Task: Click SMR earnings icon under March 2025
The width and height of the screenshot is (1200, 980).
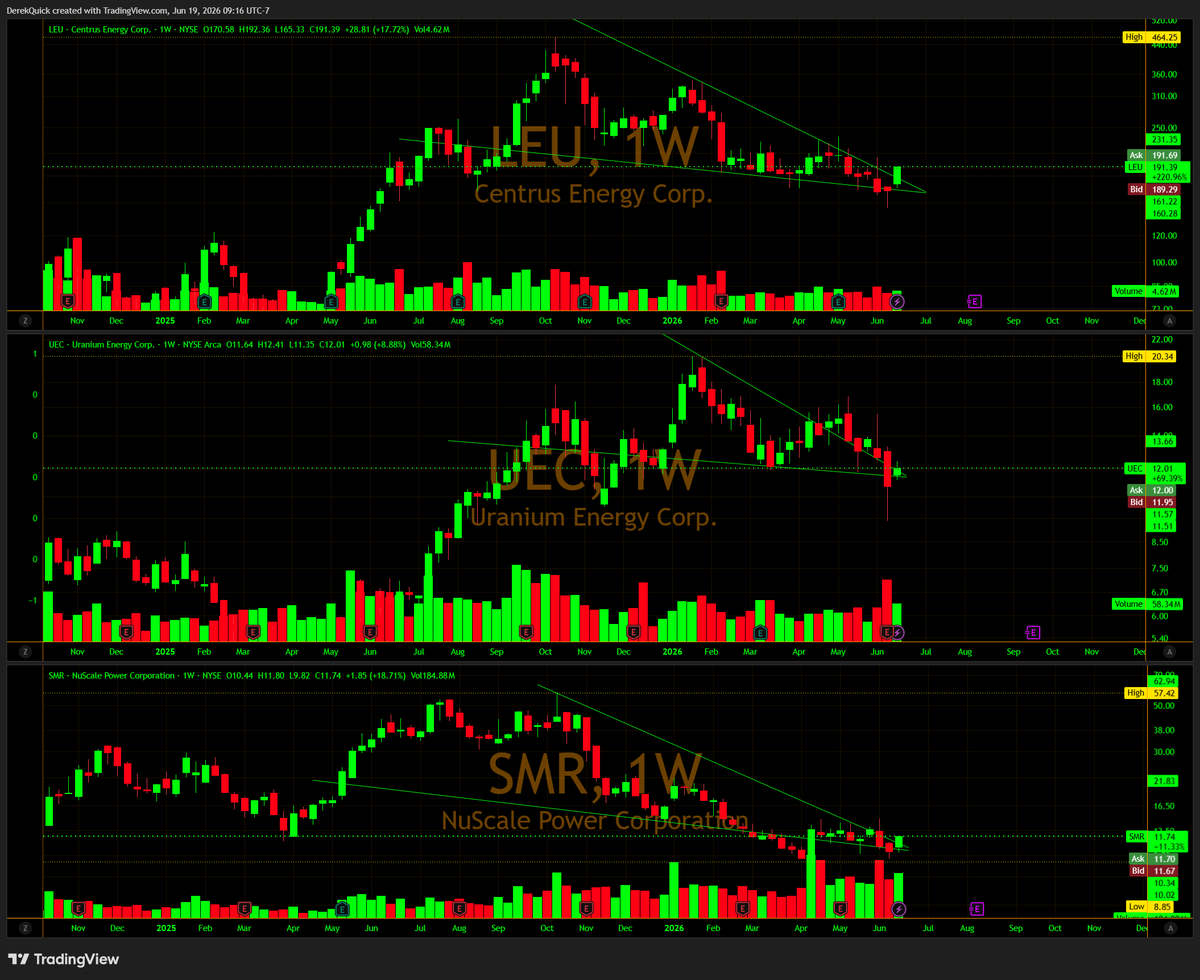Action: [x=243, y=908]
